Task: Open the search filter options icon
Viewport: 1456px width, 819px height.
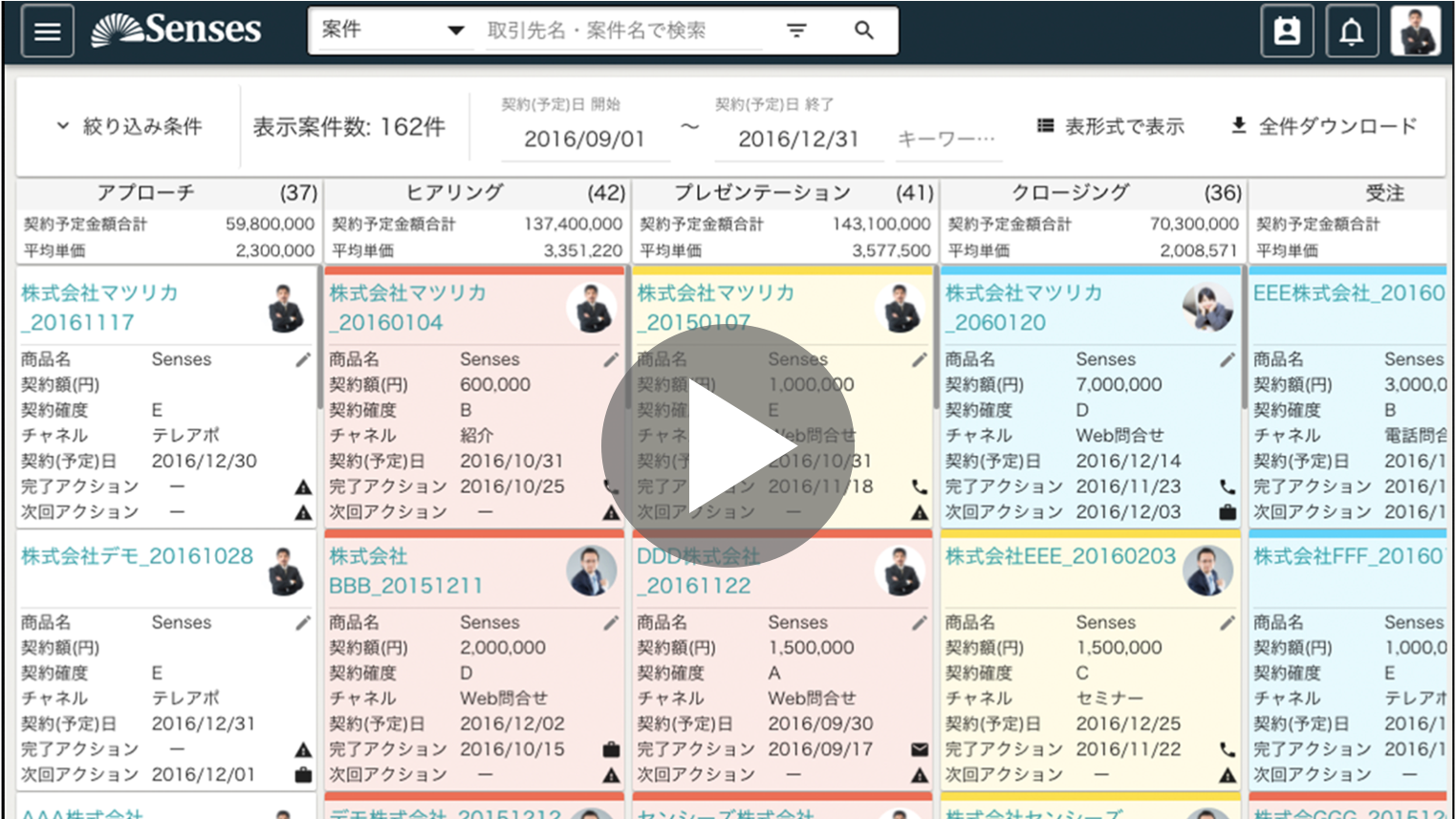Action: click(796, 31)
